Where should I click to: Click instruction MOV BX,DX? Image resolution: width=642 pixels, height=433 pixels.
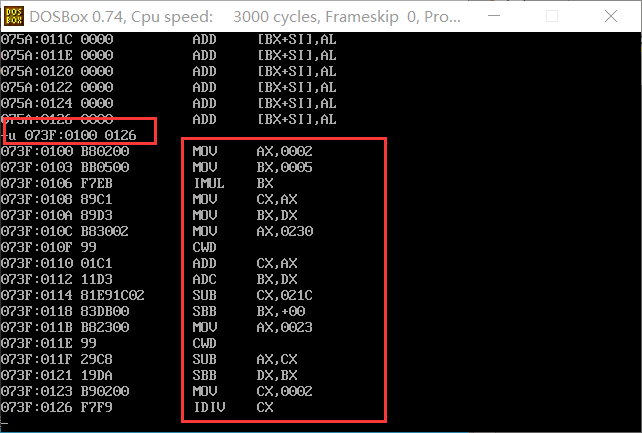click(x=245, y=215)
